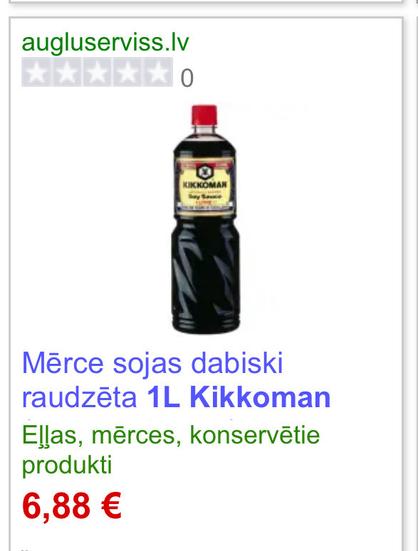This screenshot has height=551, width=418.
Task: Open the Kikkoman bottle product image
Action: tap(205, 219)
